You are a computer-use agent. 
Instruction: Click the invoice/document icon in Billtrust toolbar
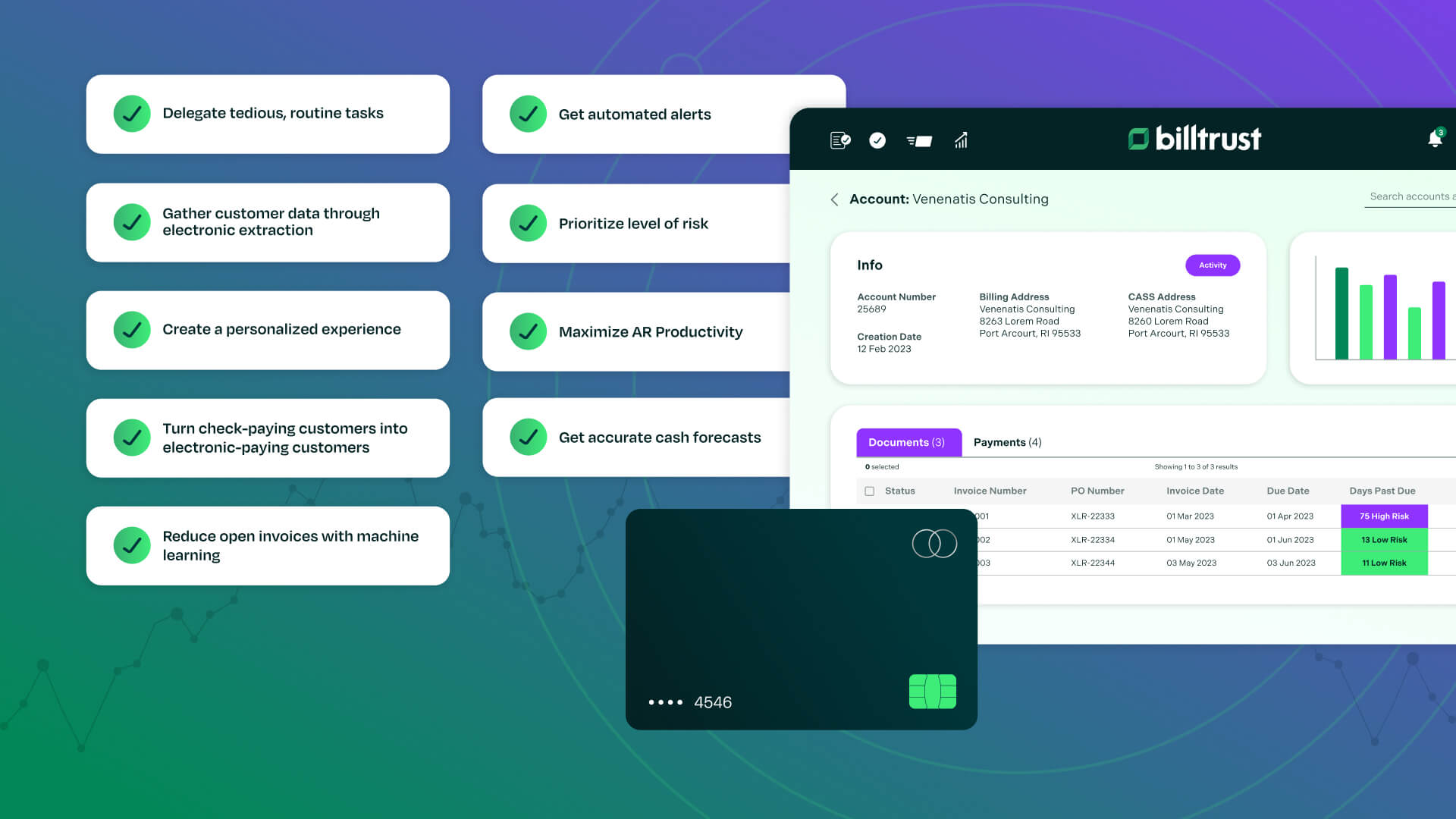[840, 140]
